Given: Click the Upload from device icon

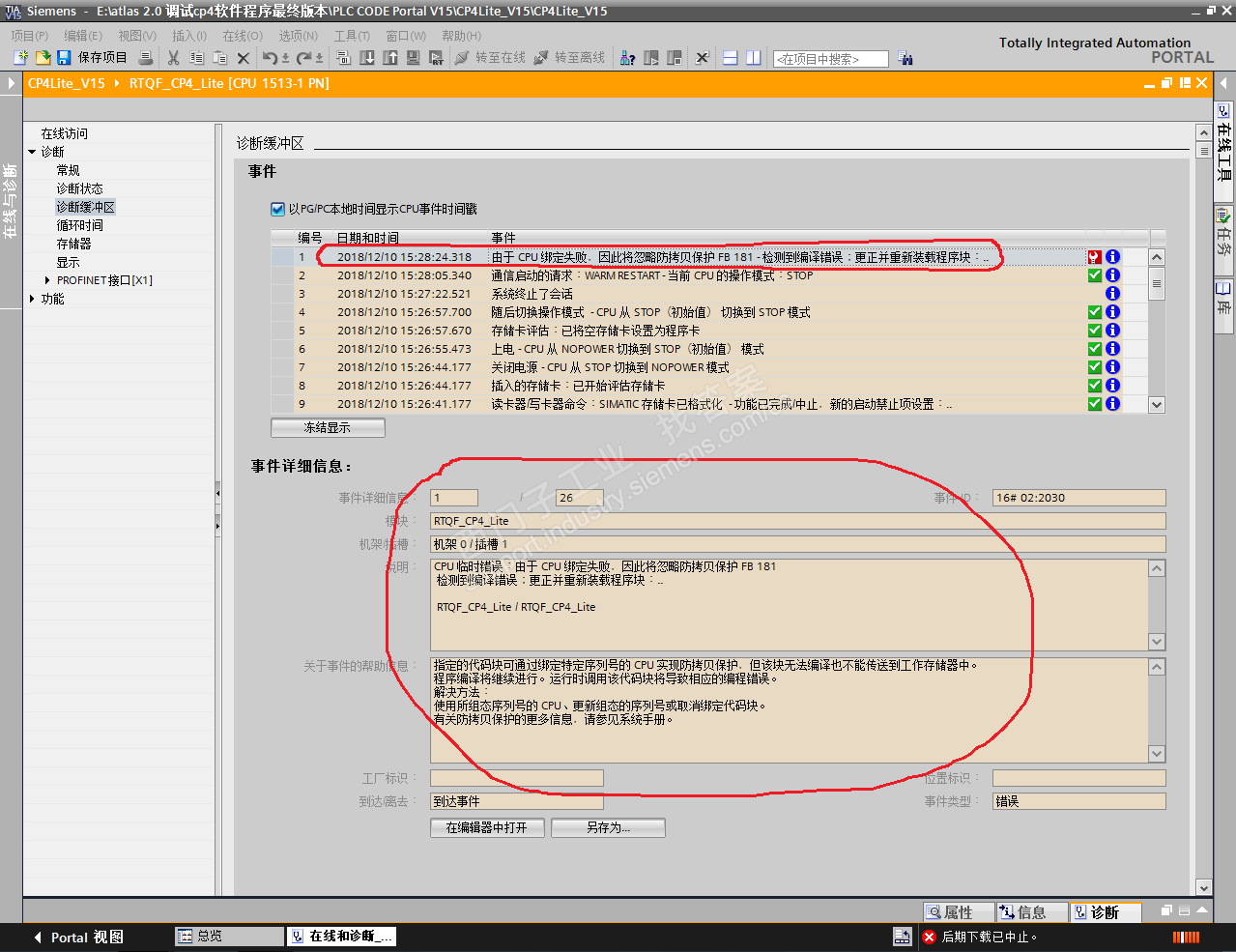Looking at the screenshot, I should point(390,58).
